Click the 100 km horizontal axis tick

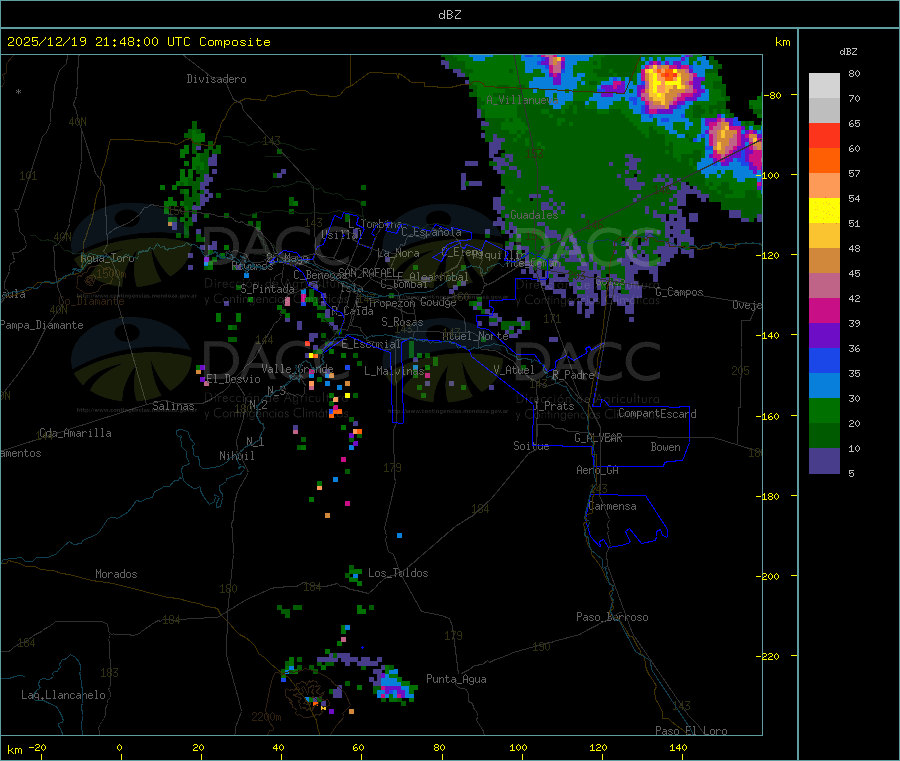518,747
